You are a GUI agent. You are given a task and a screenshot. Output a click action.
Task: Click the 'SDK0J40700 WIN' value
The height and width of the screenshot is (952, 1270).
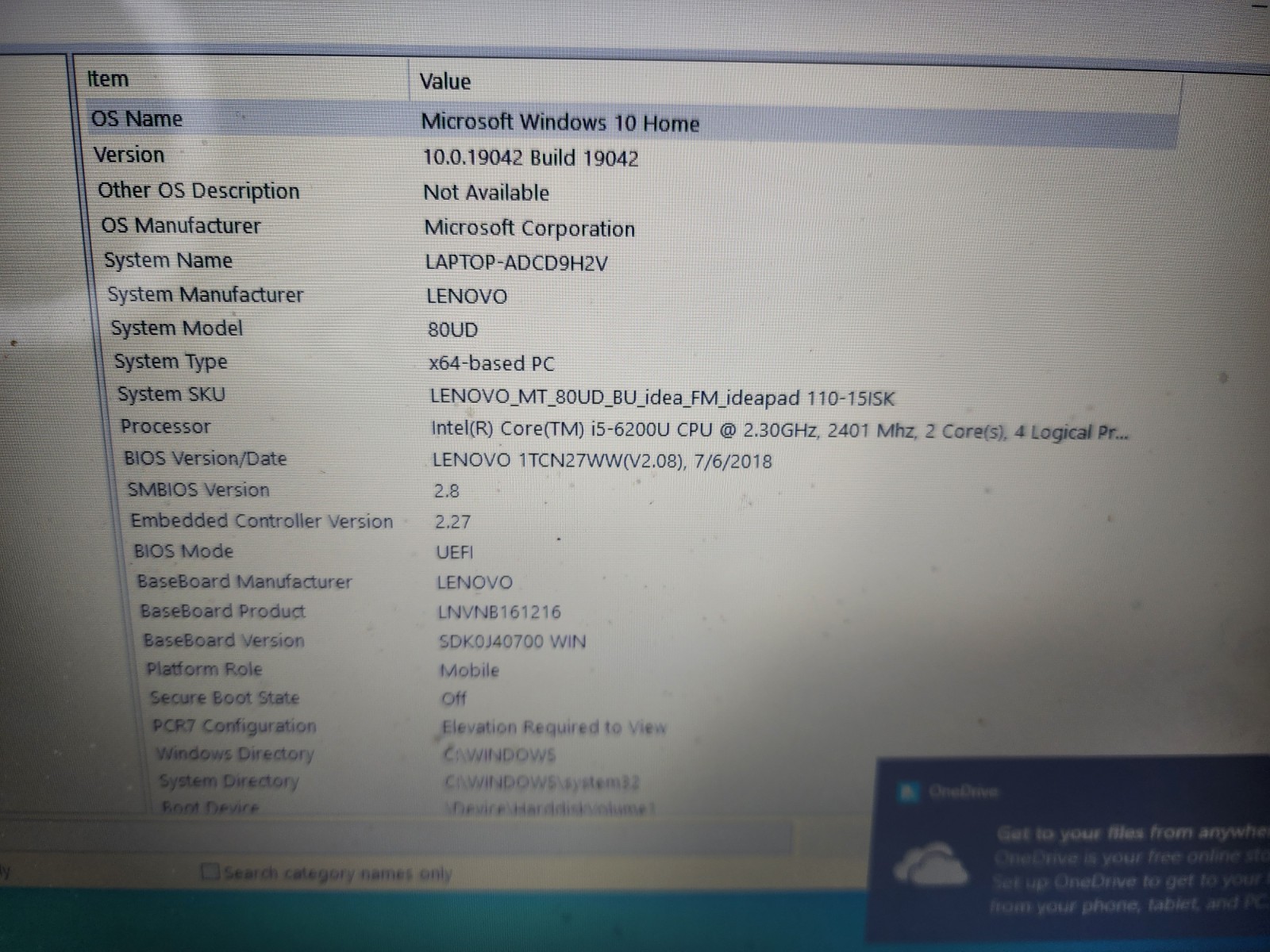[512, 641]
